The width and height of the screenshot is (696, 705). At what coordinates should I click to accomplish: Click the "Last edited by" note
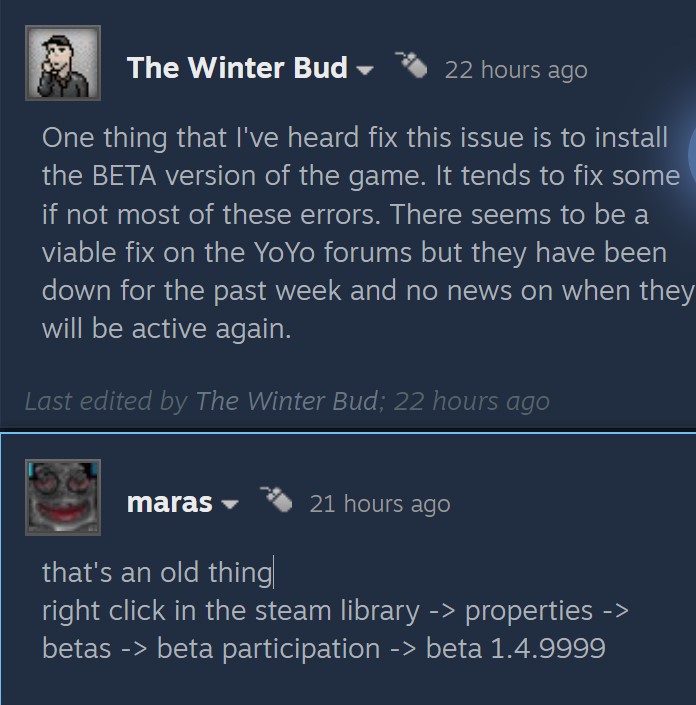tap(105, 401)
